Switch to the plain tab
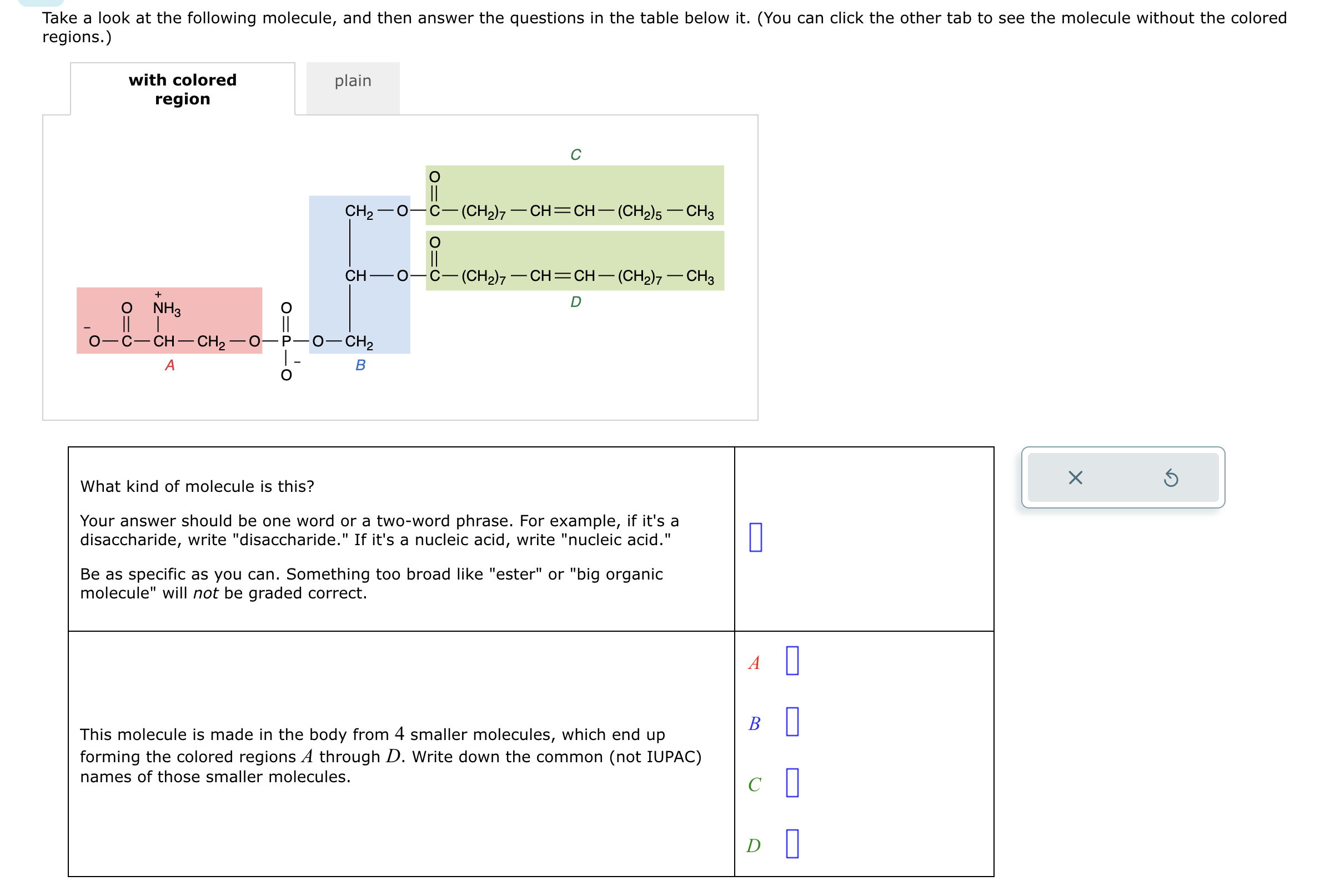Viewport: 1325px width, 896px height. click(x=353, y=81)
